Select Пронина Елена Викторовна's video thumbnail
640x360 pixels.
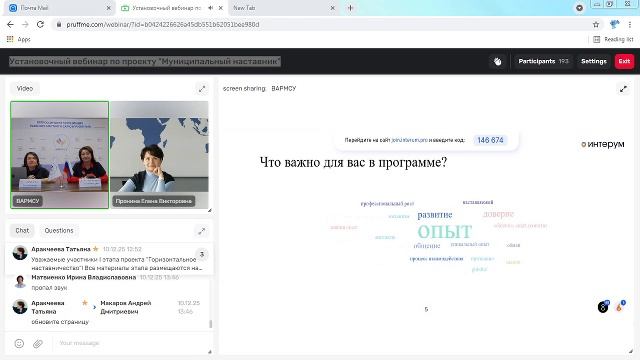point(159,155)
